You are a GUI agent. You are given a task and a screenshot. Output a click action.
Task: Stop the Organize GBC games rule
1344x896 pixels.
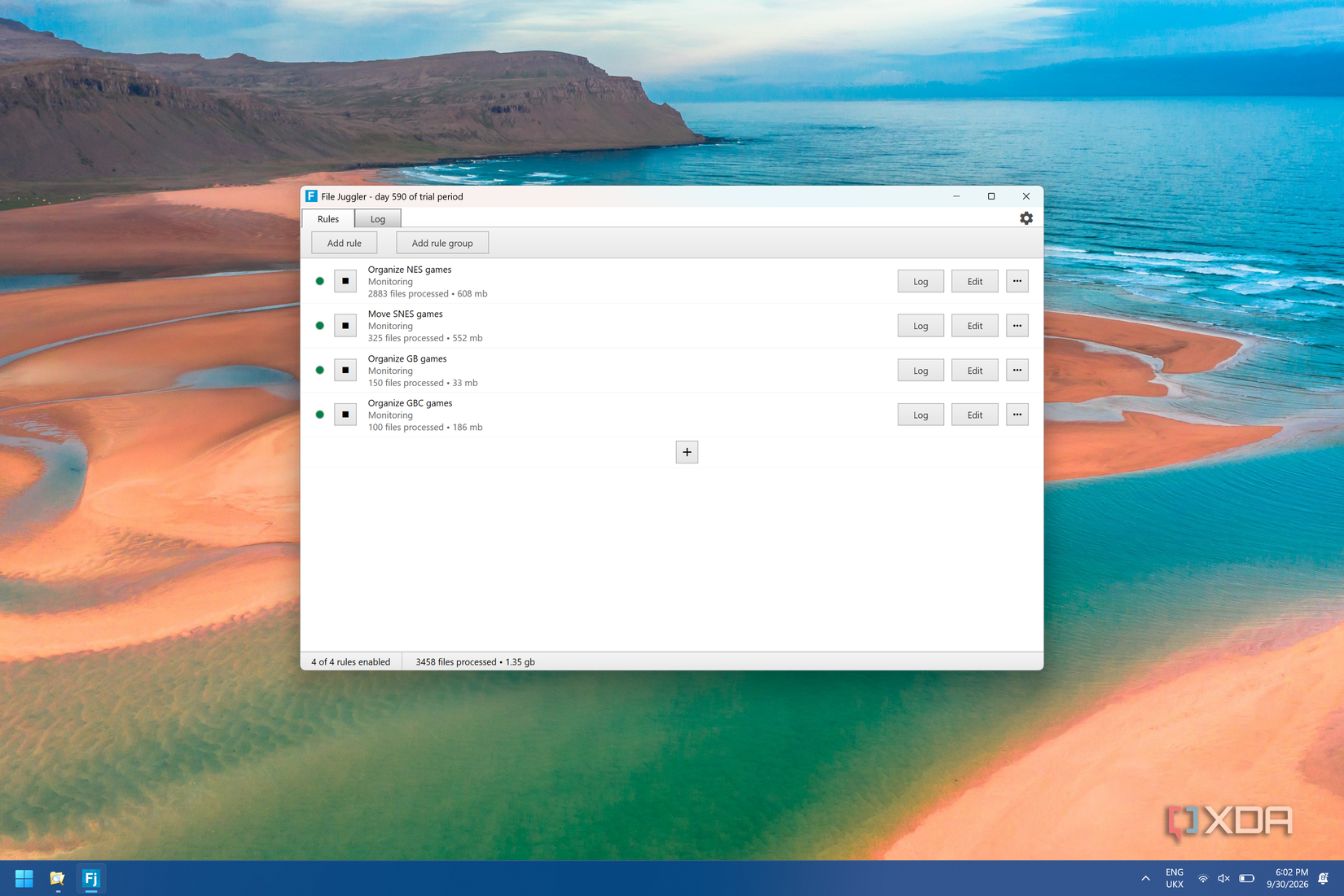[345, 415]
